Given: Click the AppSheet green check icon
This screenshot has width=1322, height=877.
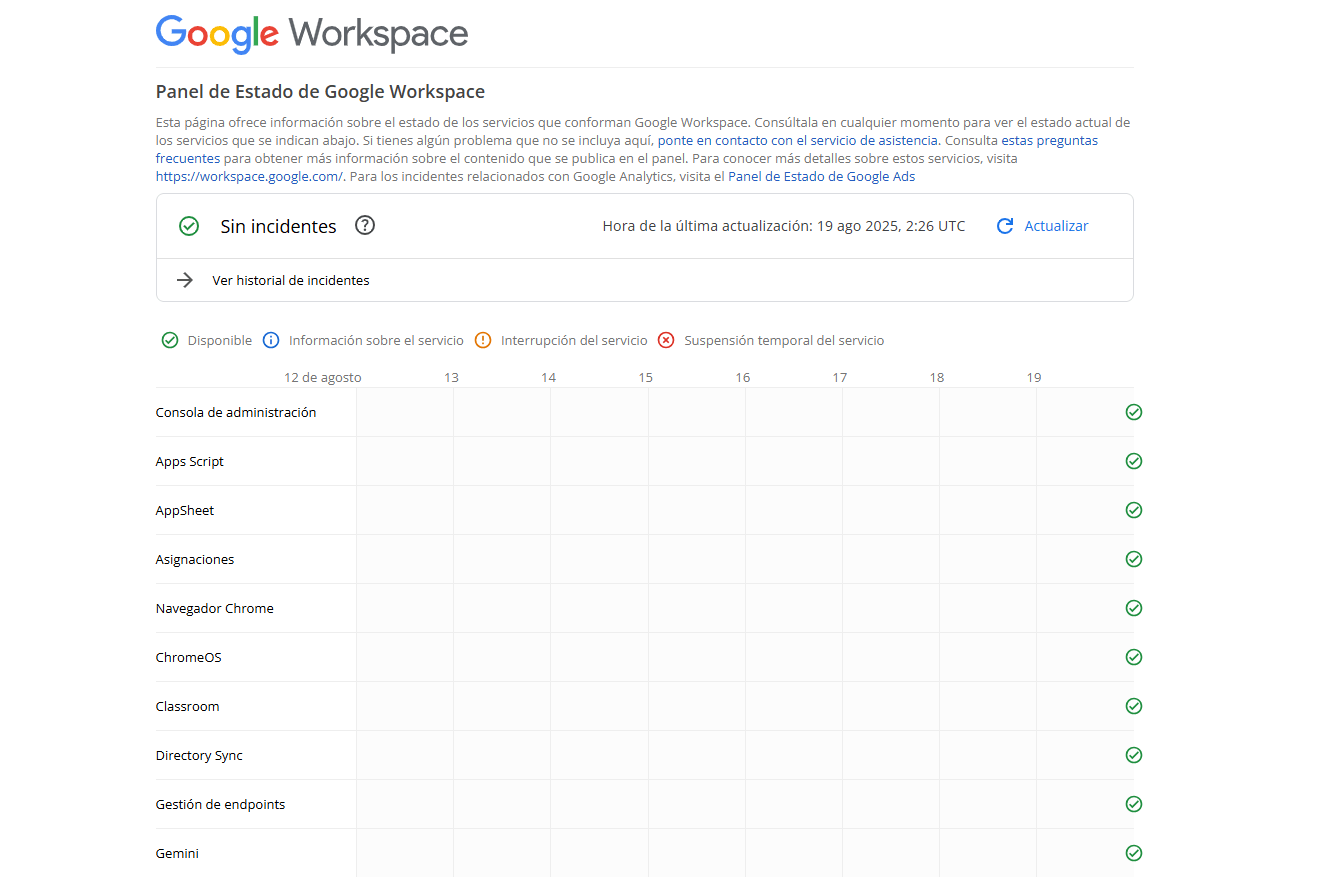Looking at the screenshot, I should [1133, 510].
